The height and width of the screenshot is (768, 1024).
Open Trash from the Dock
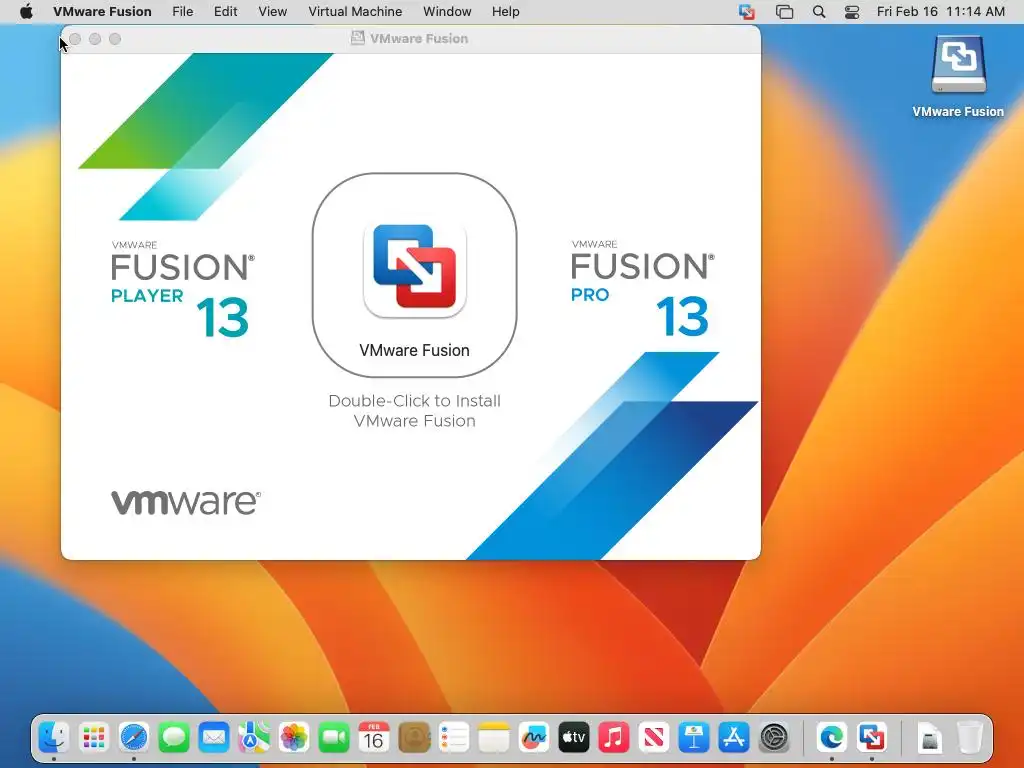[970, 738]
